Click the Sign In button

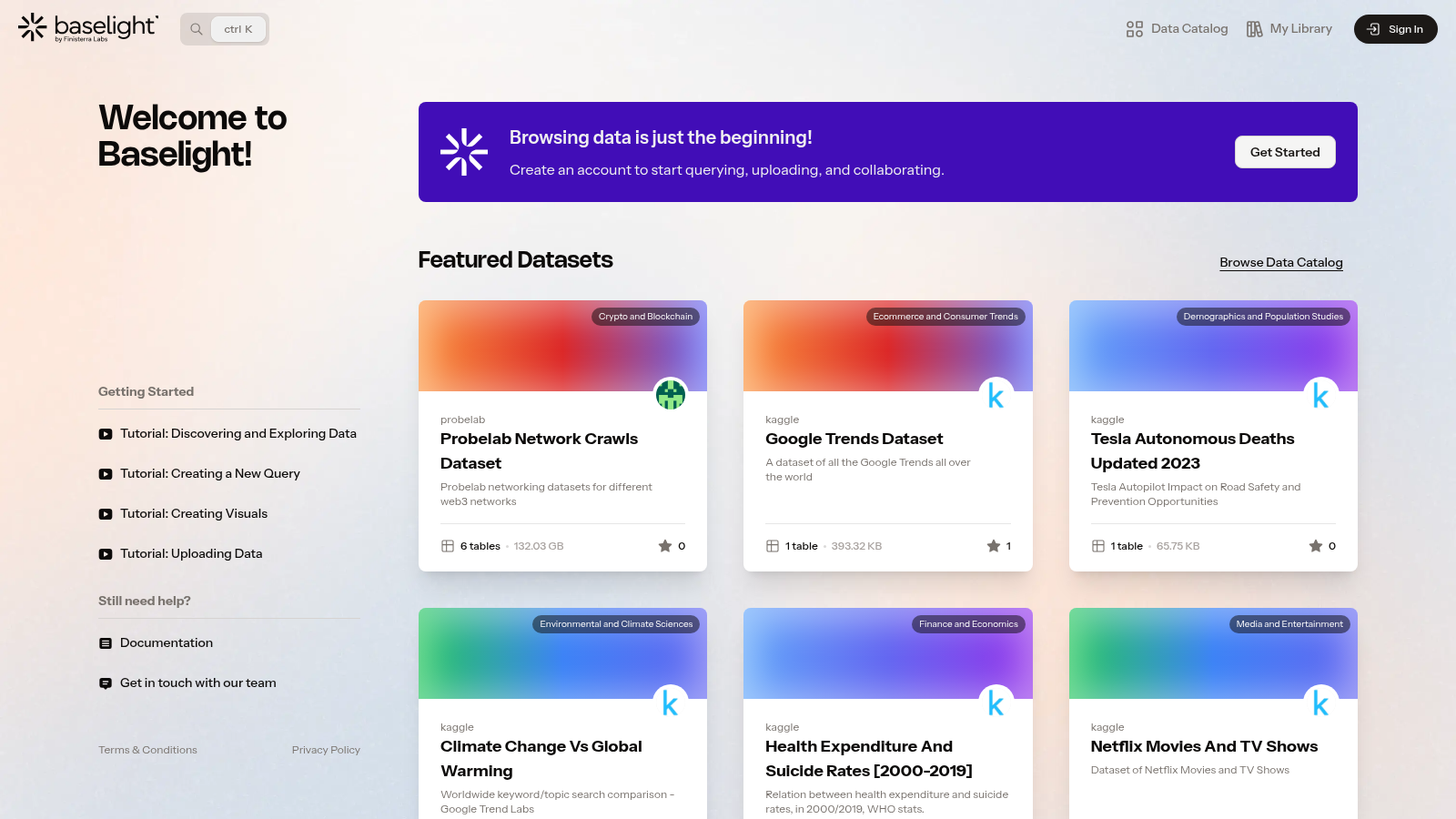click(1396, 29)
